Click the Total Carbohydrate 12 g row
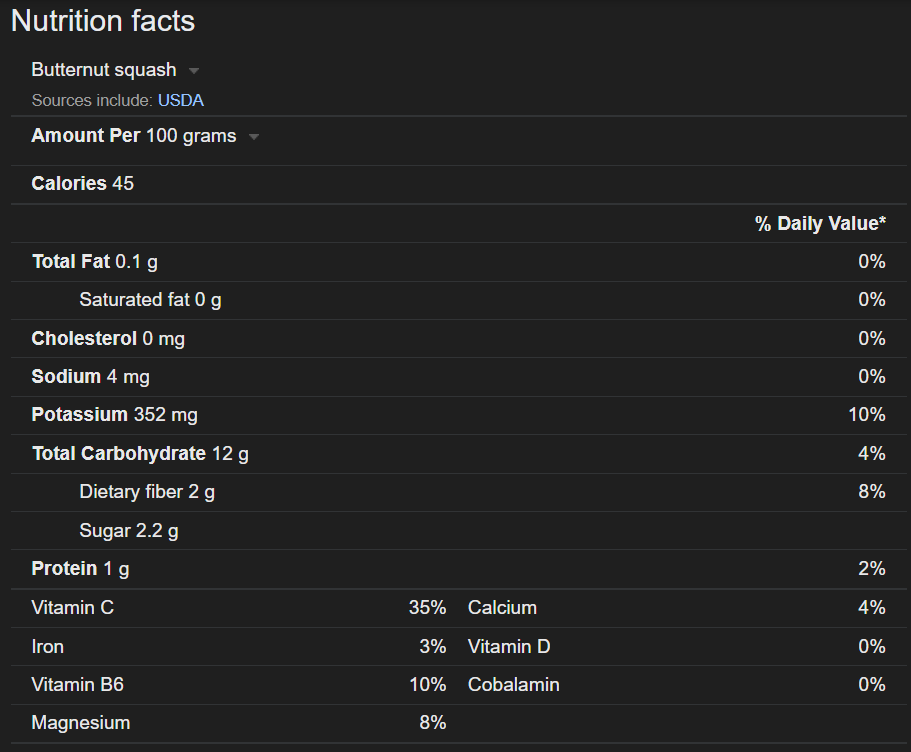Image resolution: width=911 pixels, height=752 pixels. click(x=140, y=454)
